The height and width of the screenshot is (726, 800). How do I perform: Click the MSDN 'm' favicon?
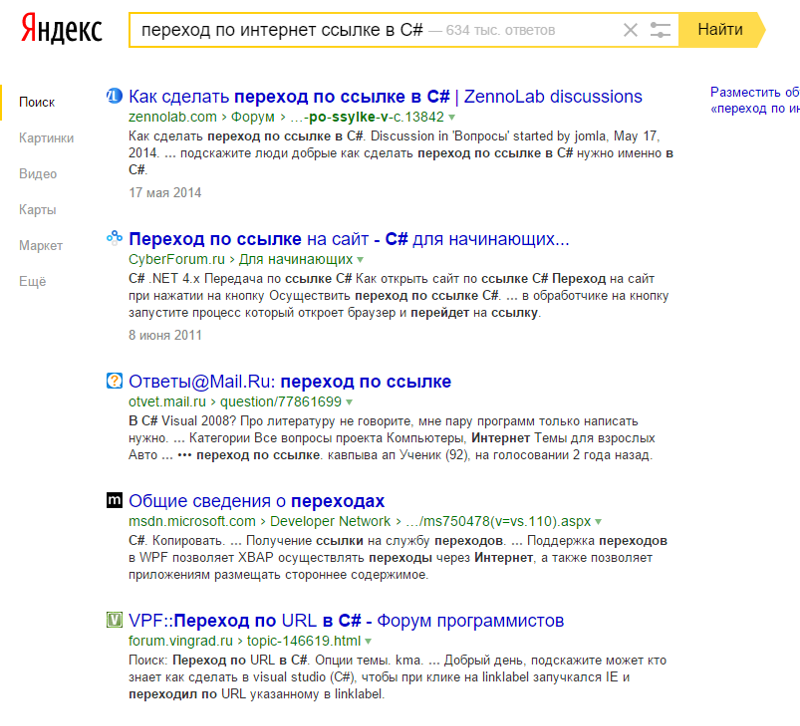click(114, 500)
